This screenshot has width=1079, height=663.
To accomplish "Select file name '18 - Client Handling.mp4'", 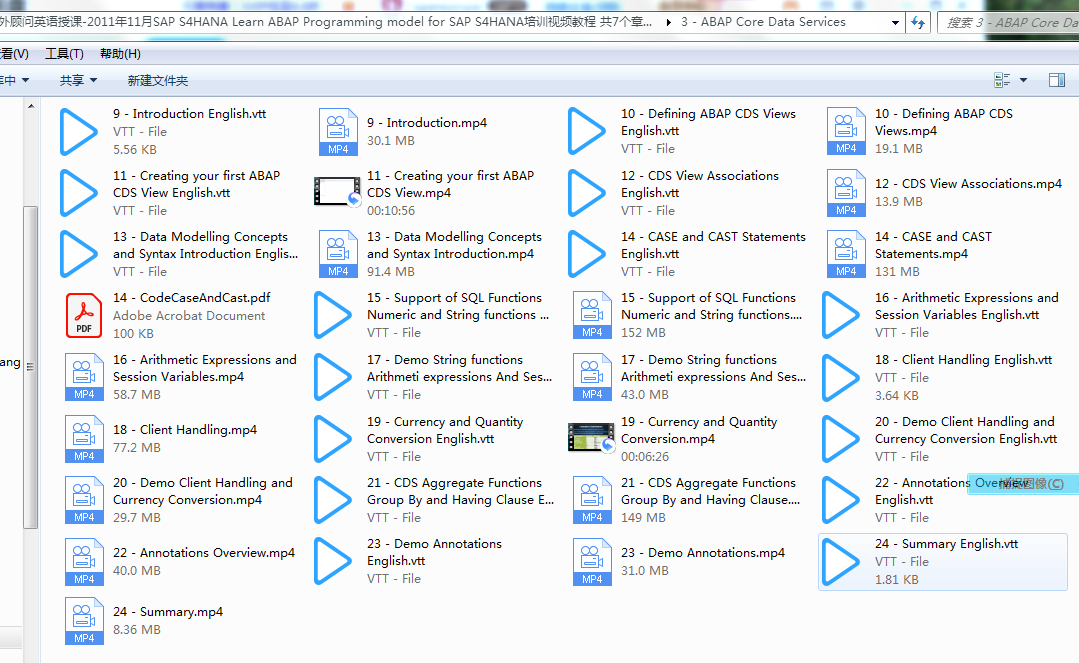I will click(x=185, y=430).
